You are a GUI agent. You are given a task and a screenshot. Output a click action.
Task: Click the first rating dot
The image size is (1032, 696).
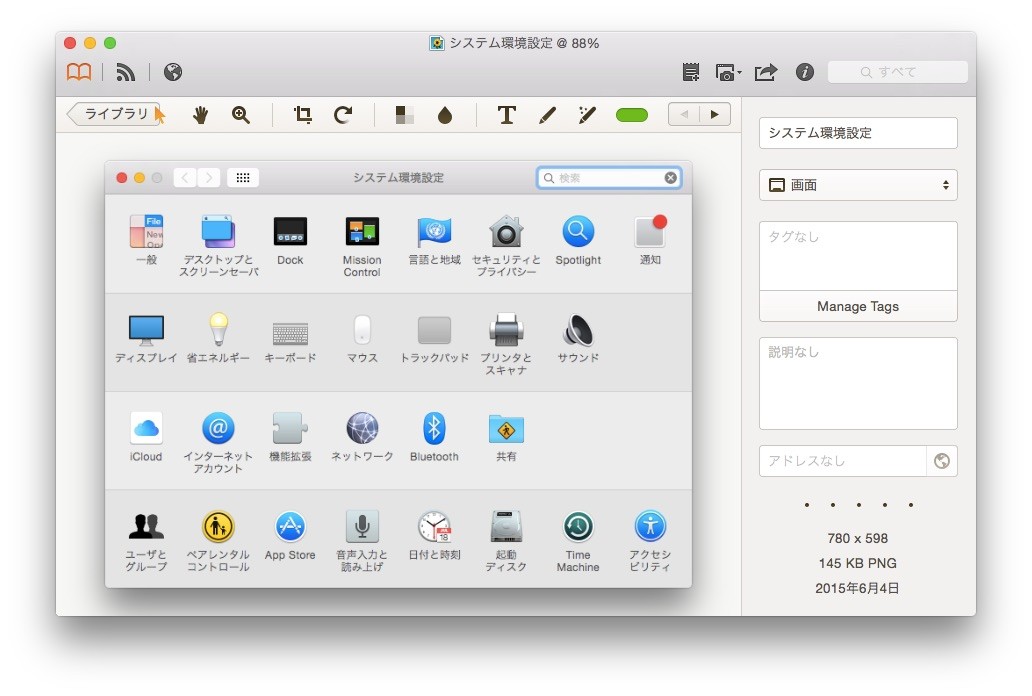click(x=807, y=505)
